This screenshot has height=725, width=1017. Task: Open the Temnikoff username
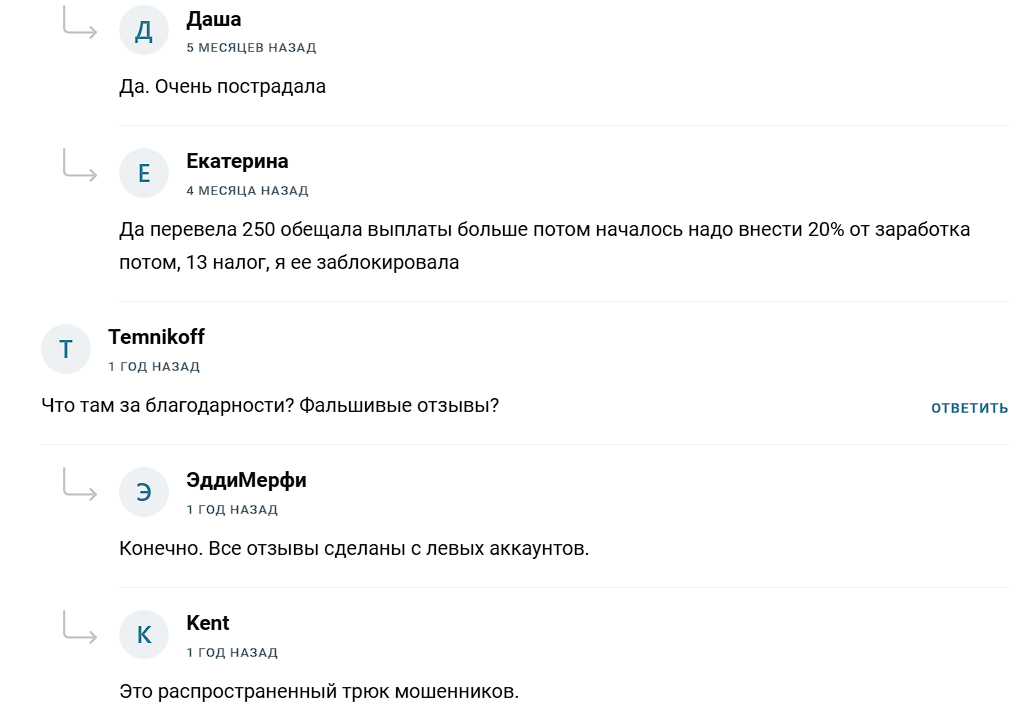[x=156, y=337]
